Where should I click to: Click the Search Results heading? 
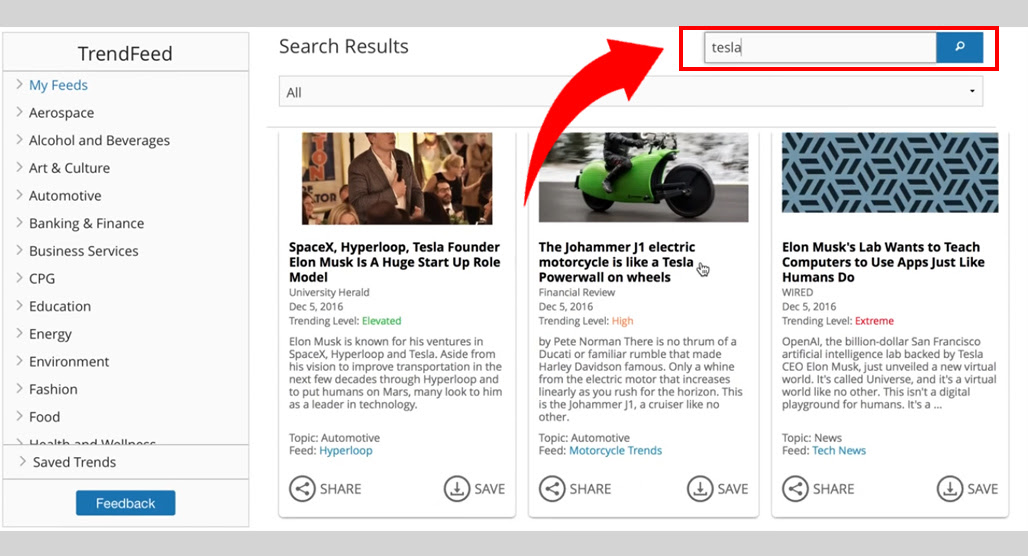(344, 47)
